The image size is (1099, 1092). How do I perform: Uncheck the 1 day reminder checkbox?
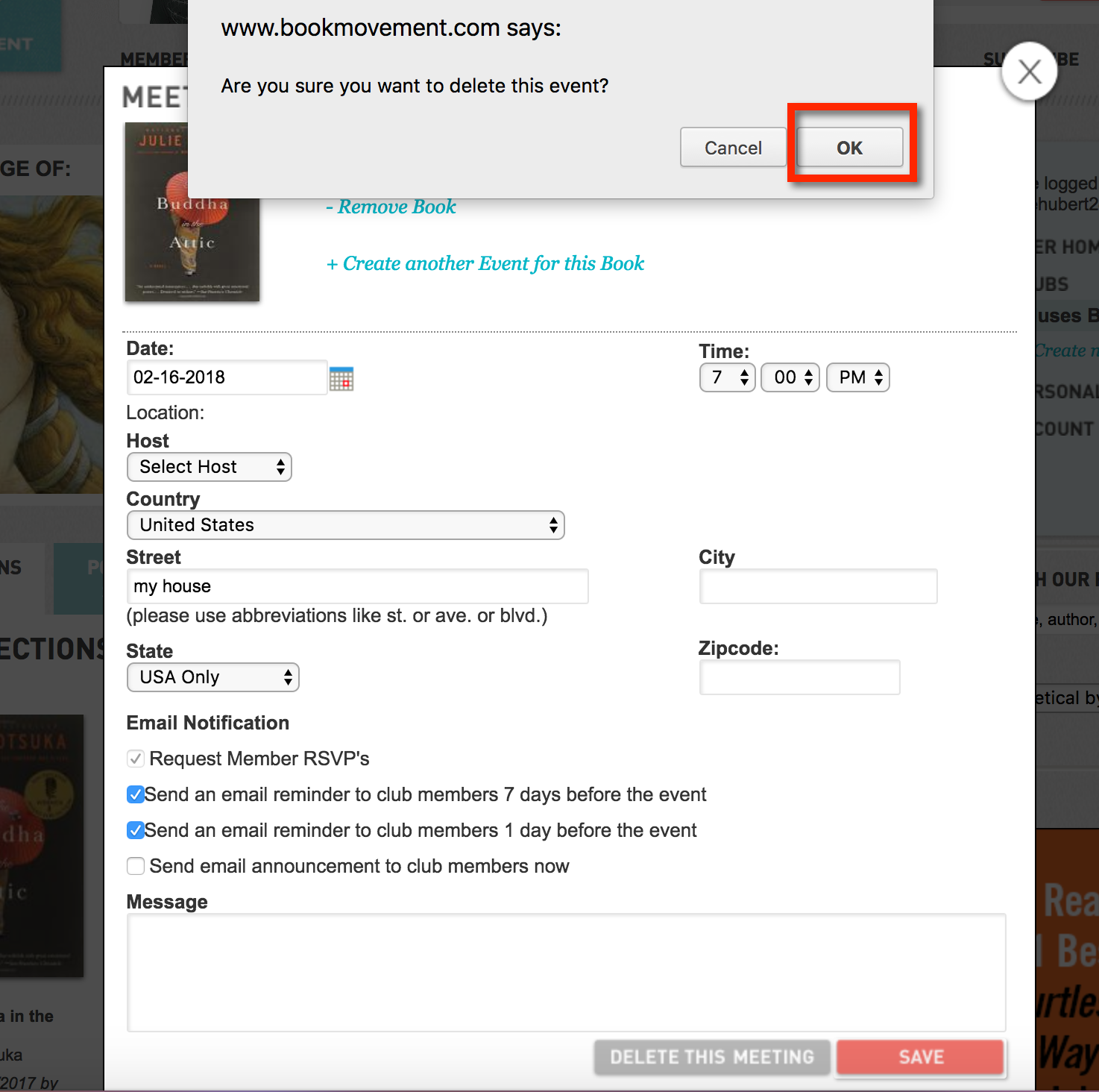tap(136, 830)
